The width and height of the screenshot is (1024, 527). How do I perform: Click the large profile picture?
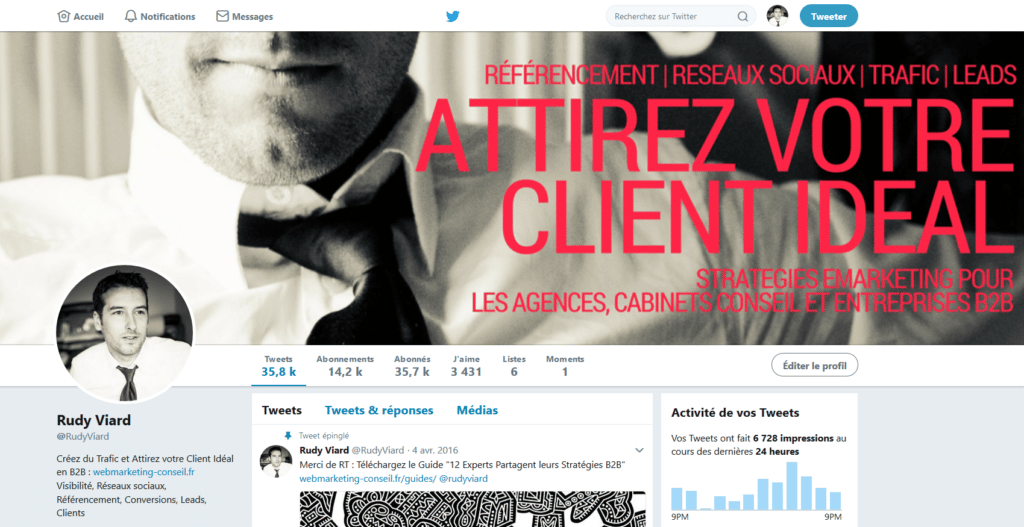pos(125,333)
